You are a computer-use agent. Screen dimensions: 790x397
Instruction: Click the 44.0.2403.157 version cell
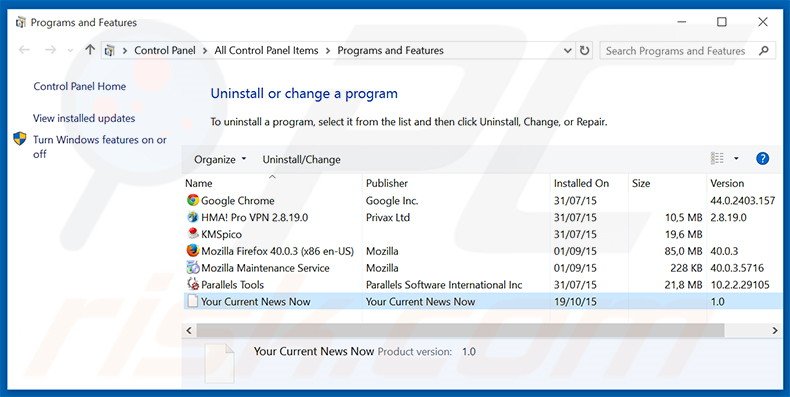click(x=743, y=201)
